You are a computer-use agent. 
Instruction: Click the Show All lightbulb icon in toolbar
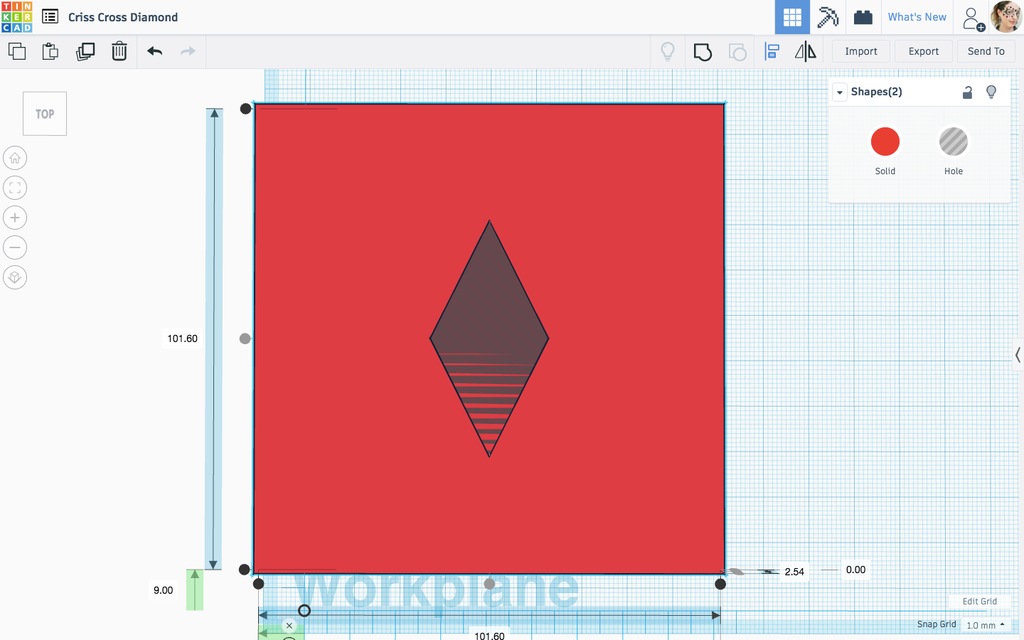pos(667,51)
